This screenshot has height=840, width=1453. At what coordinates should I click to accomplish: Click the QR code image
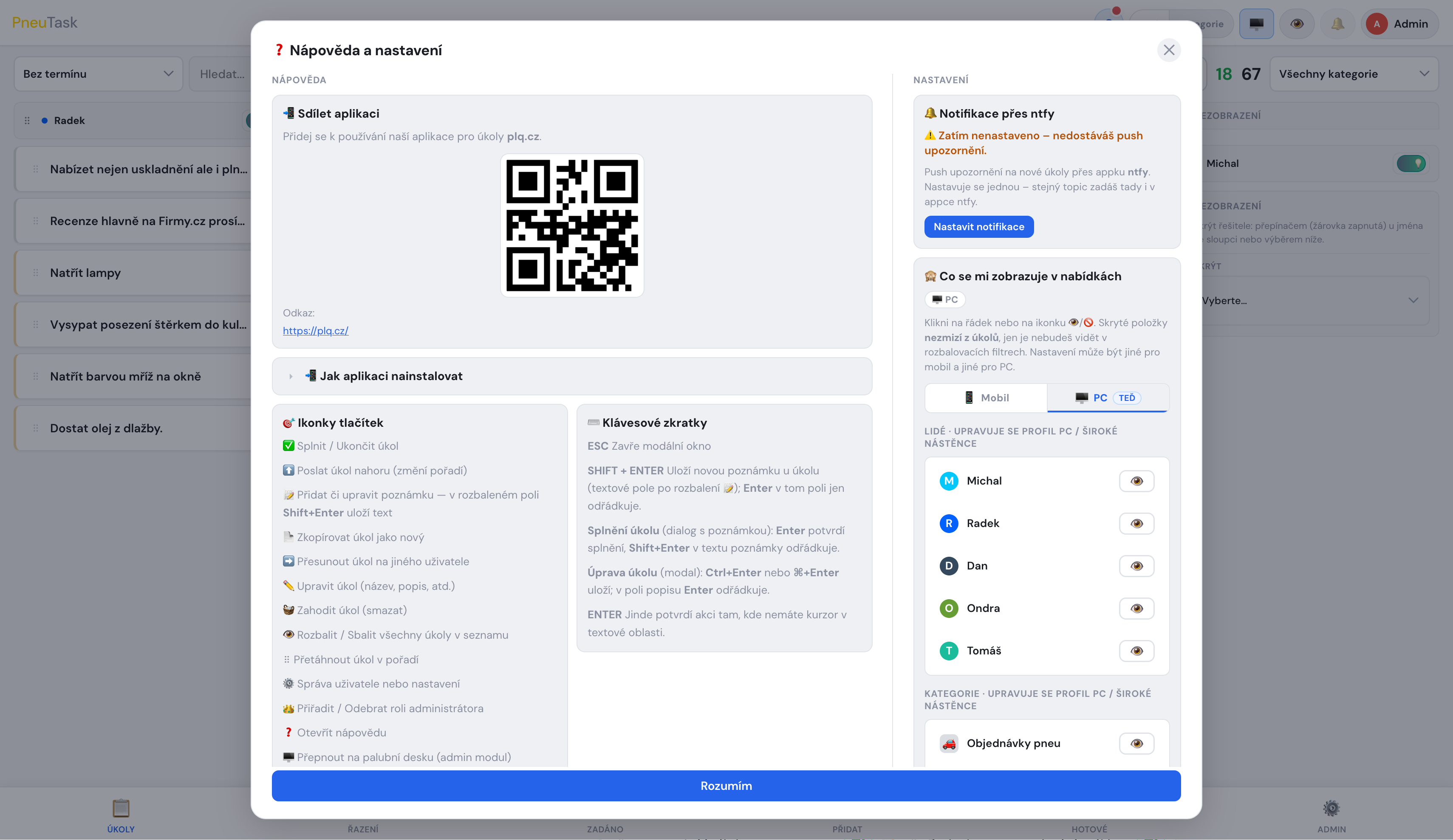pos(572,226)
